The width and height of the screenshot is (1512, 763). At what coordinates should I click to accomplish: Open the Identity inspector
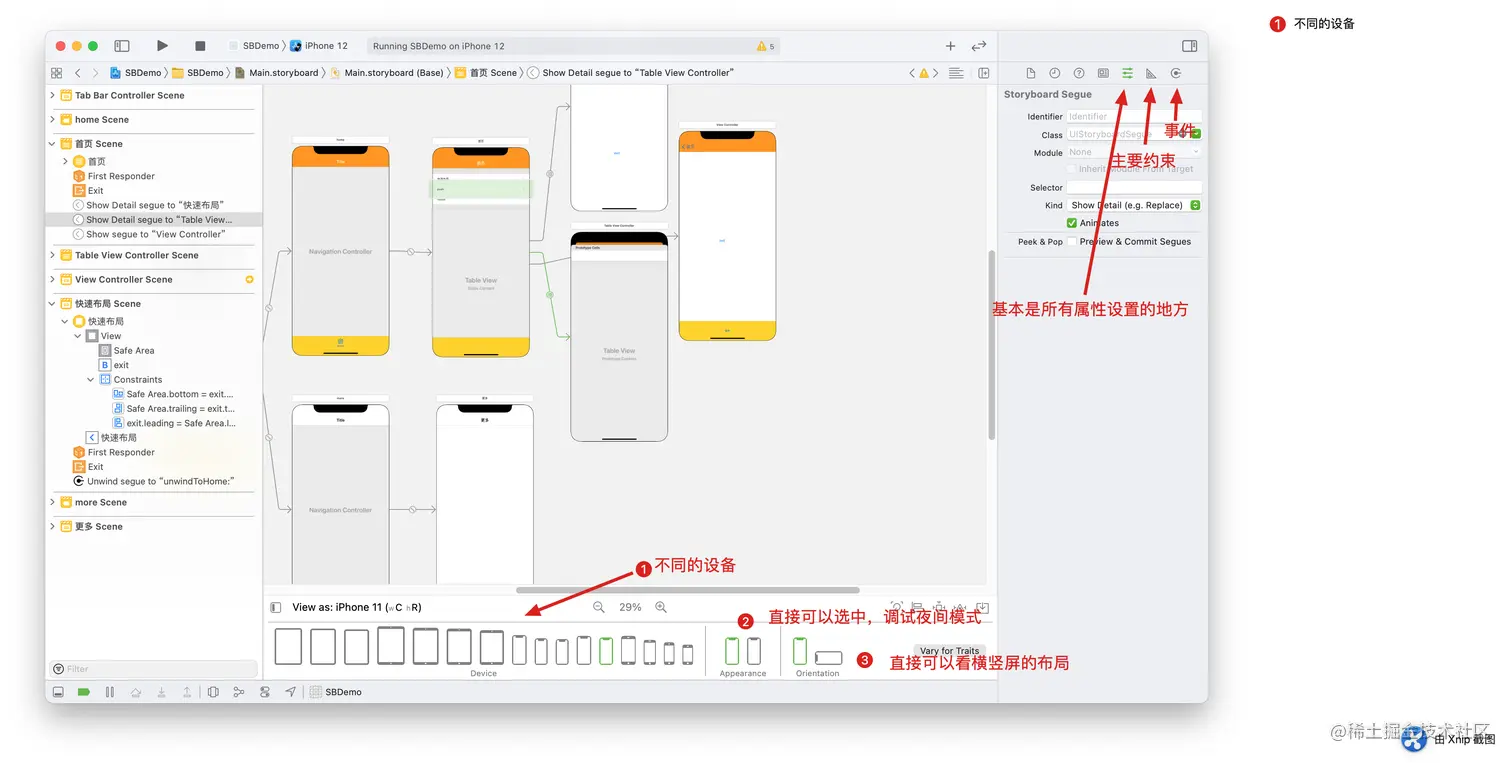click(1103, 73)
